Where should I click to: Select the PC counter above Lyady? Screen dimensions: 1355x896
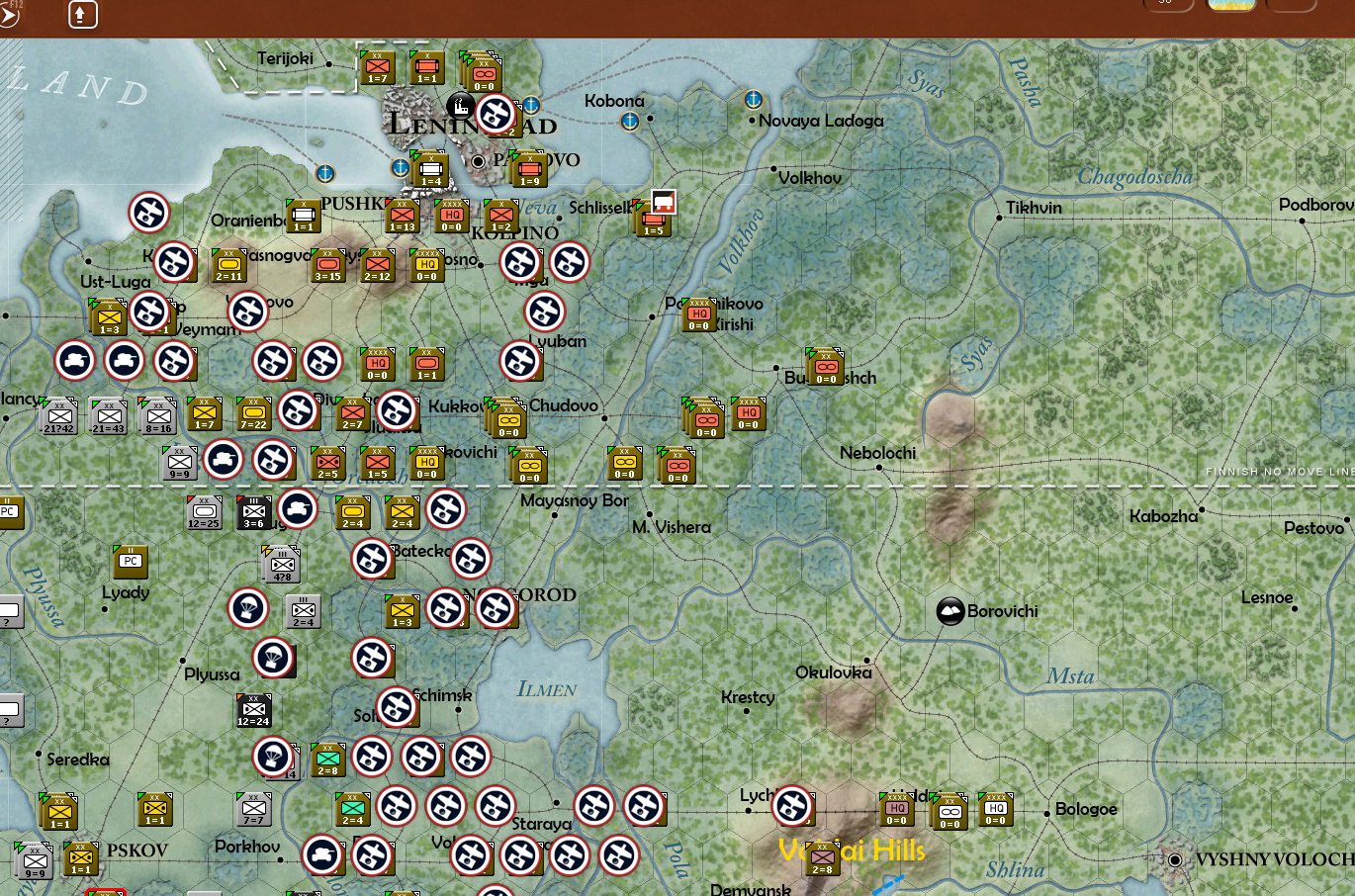130,563
